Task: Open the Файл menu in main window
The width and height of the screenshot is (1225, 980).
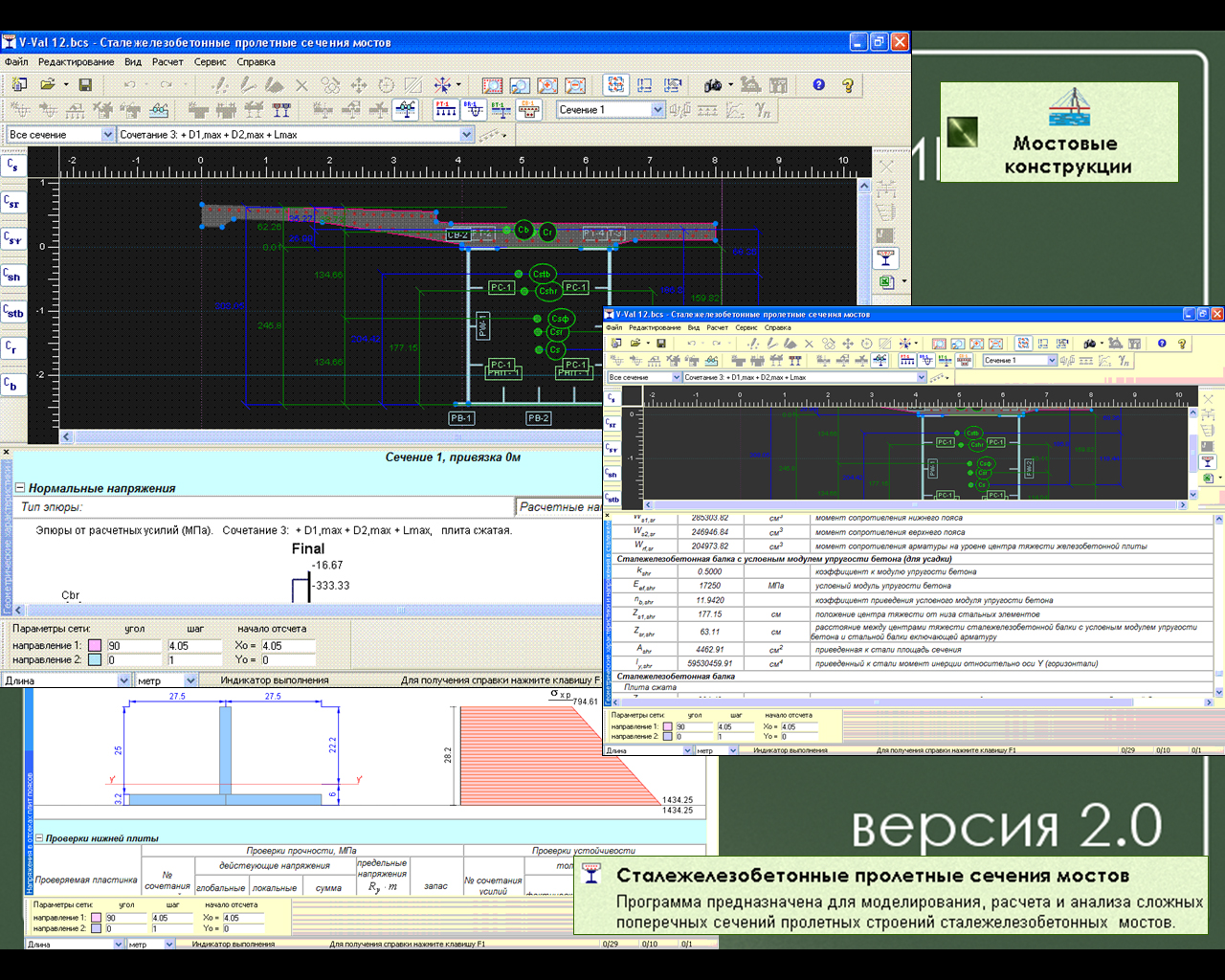Action: [x=16, y=62]
